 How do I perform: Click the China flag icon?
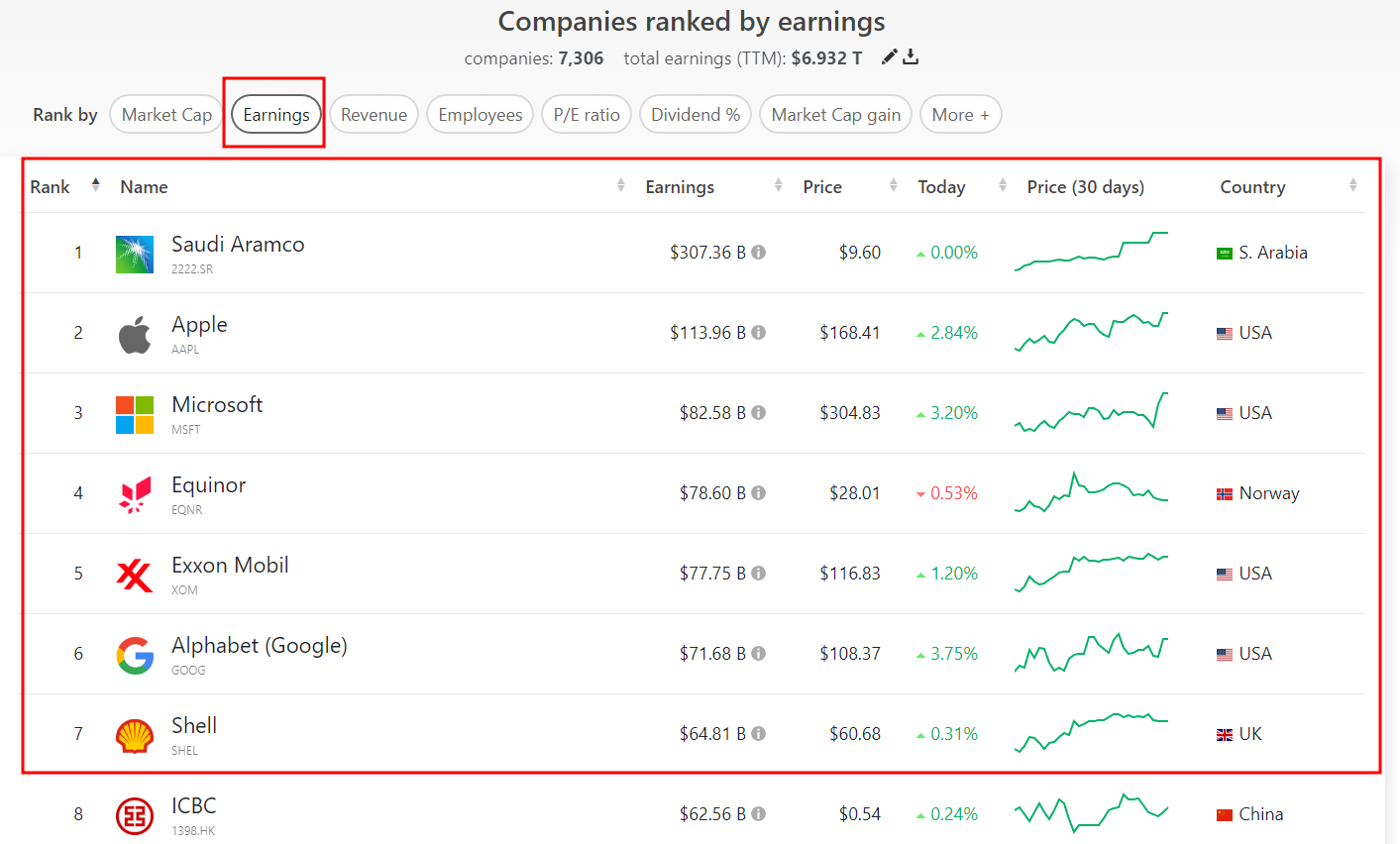click(1225, 815)
